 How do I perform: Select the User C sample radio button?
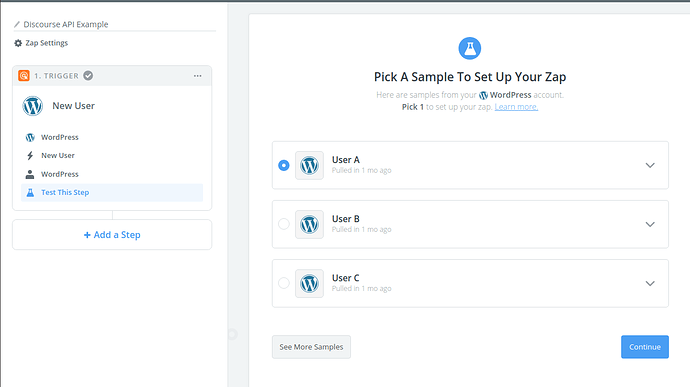pyautogui.click(x=284, y=283)
